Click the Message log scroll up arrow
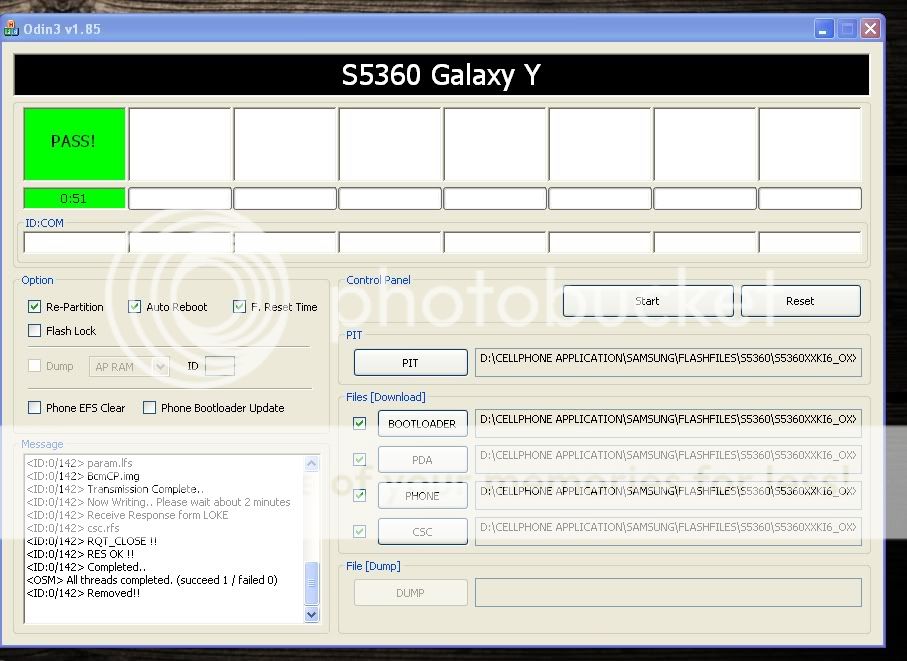This screenshot has width=907, height=661. coord(311,463)
